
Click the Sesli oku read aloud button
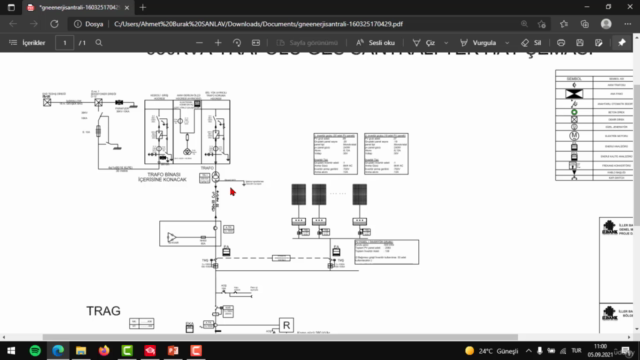(x=375, y=43)
